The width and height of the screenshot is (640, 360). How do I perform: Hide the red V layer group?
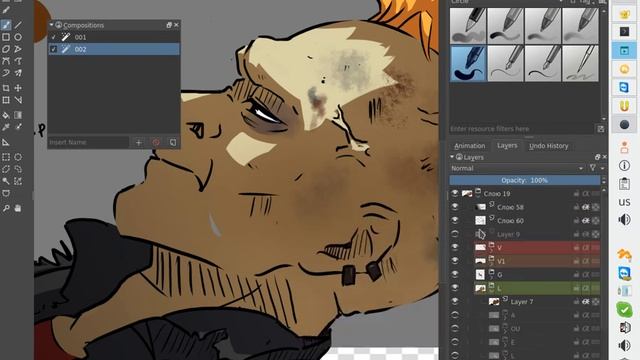pyautogui.click(x=455, y=247)
